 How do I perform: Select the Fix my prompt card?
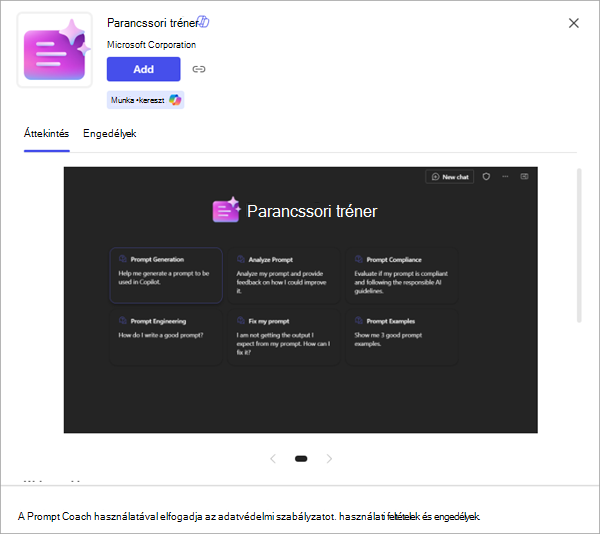coord(284,337)
